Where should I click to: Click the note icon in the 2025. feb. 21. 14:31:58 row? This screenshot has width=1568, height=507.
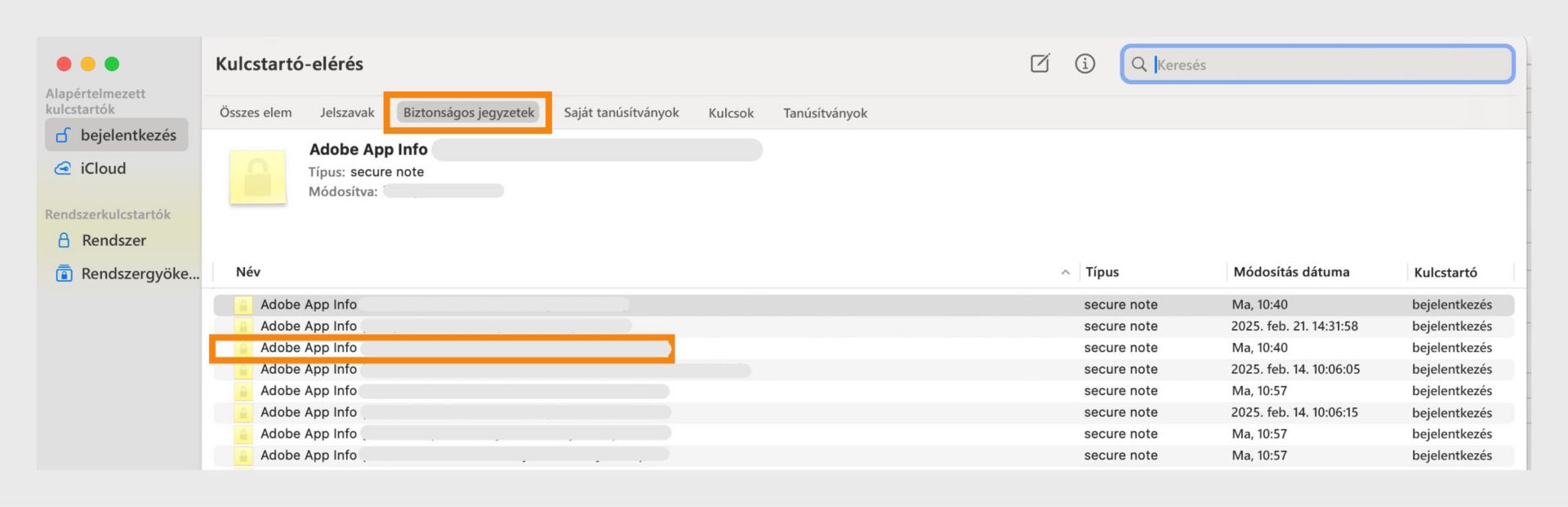pyautogui.click(x=243, y=327)
